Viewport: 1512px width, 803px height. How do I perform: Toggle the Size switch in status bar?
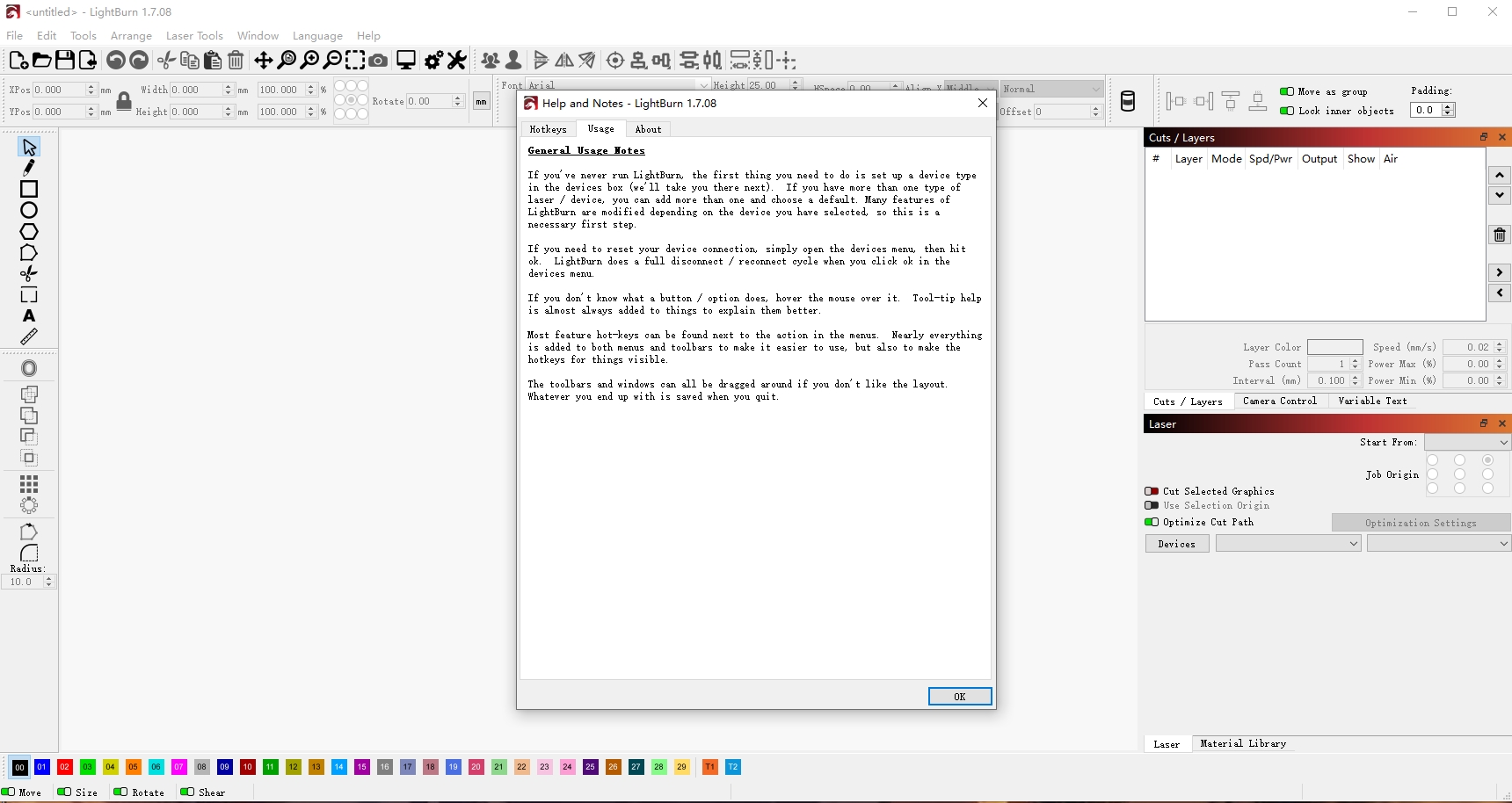64,792
